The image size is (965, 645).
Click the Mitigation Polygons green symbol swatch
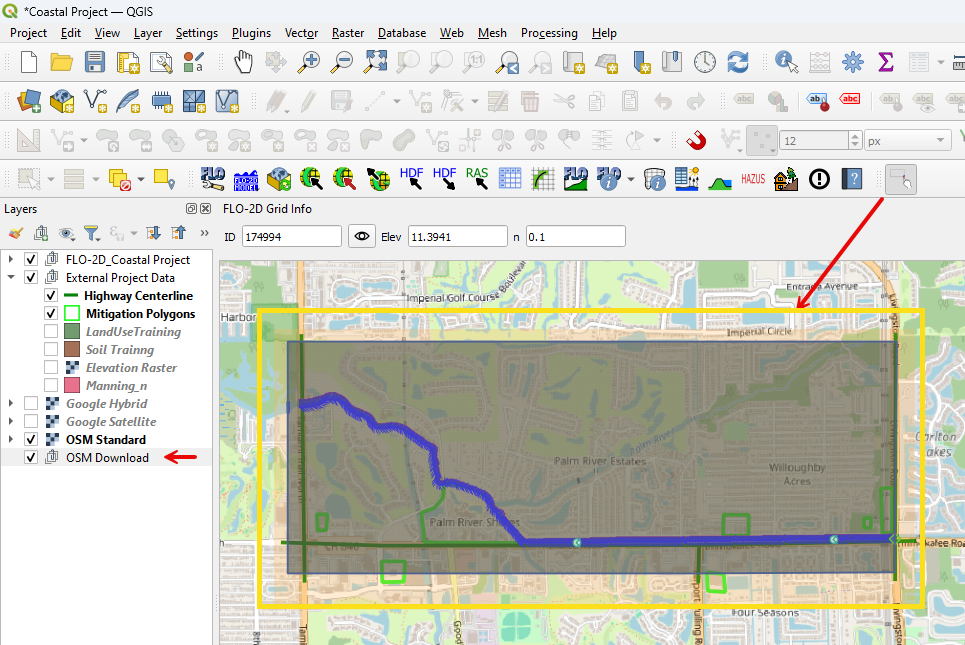click(x=72, y=314)
